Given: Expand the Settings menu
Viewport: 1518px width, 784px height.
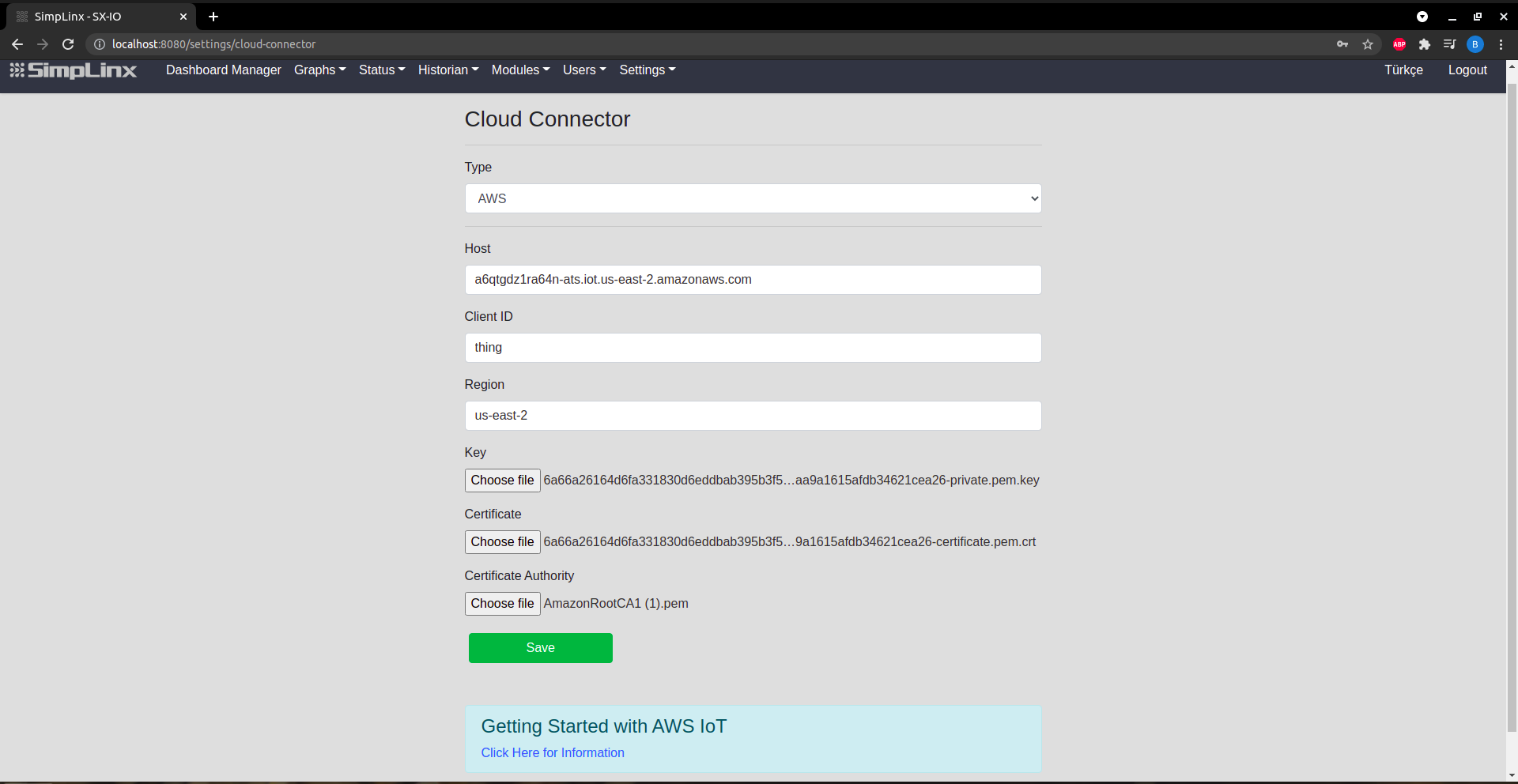Looking at the screenshot, I should tap(648, 70).
